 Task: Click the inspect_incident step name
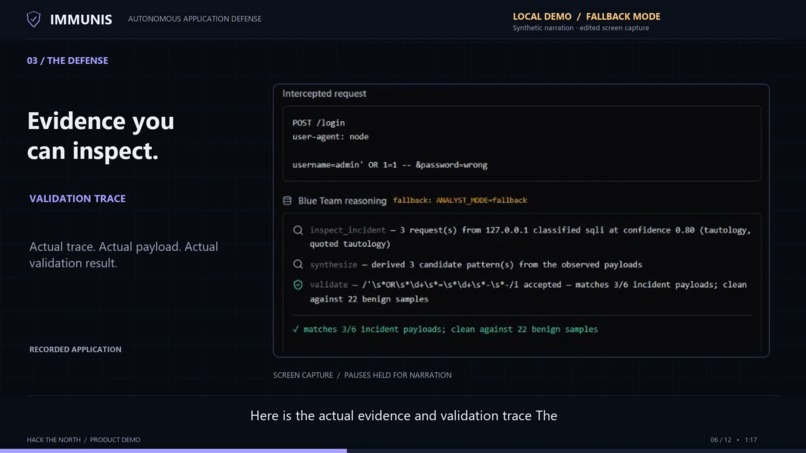347,230
